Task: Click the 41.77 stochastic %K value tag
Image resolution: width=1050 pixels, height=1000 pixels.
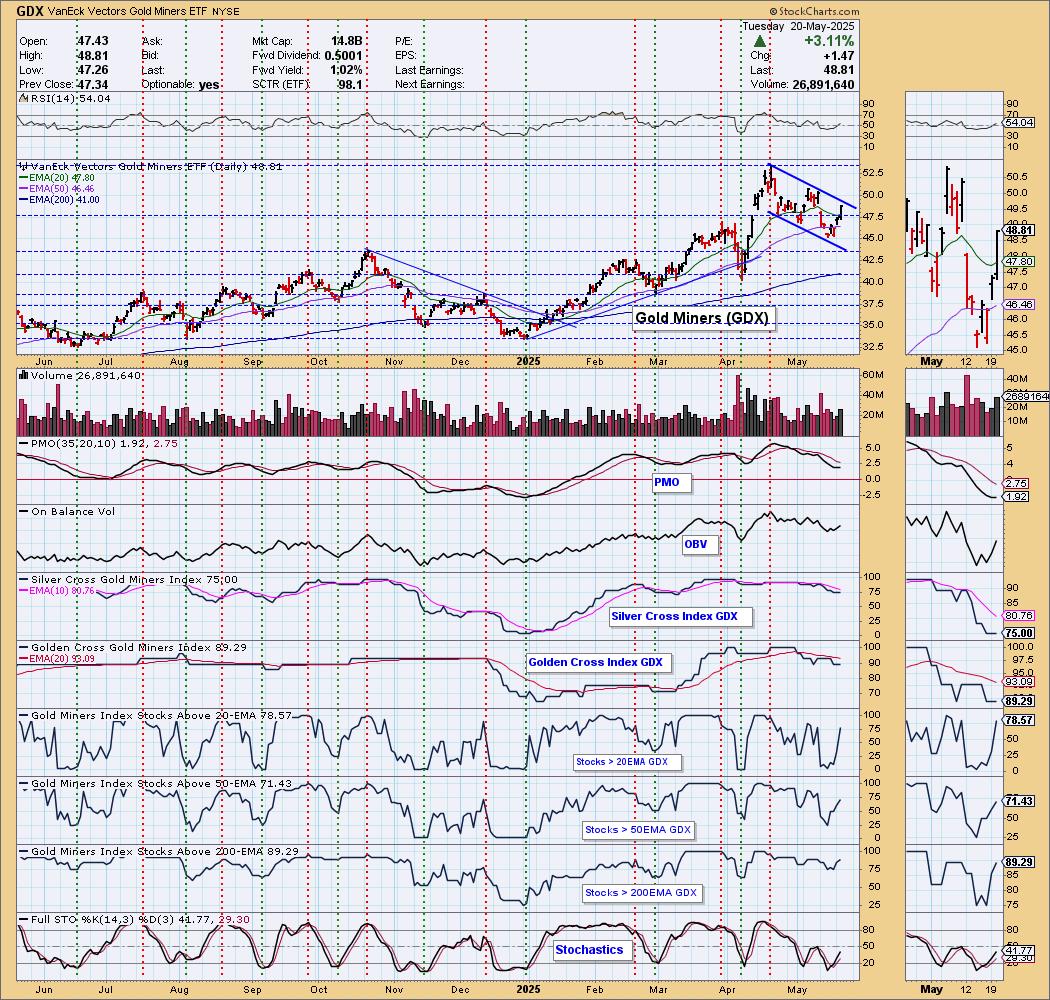Action: pyautogui.click(x=1020, y=950)
